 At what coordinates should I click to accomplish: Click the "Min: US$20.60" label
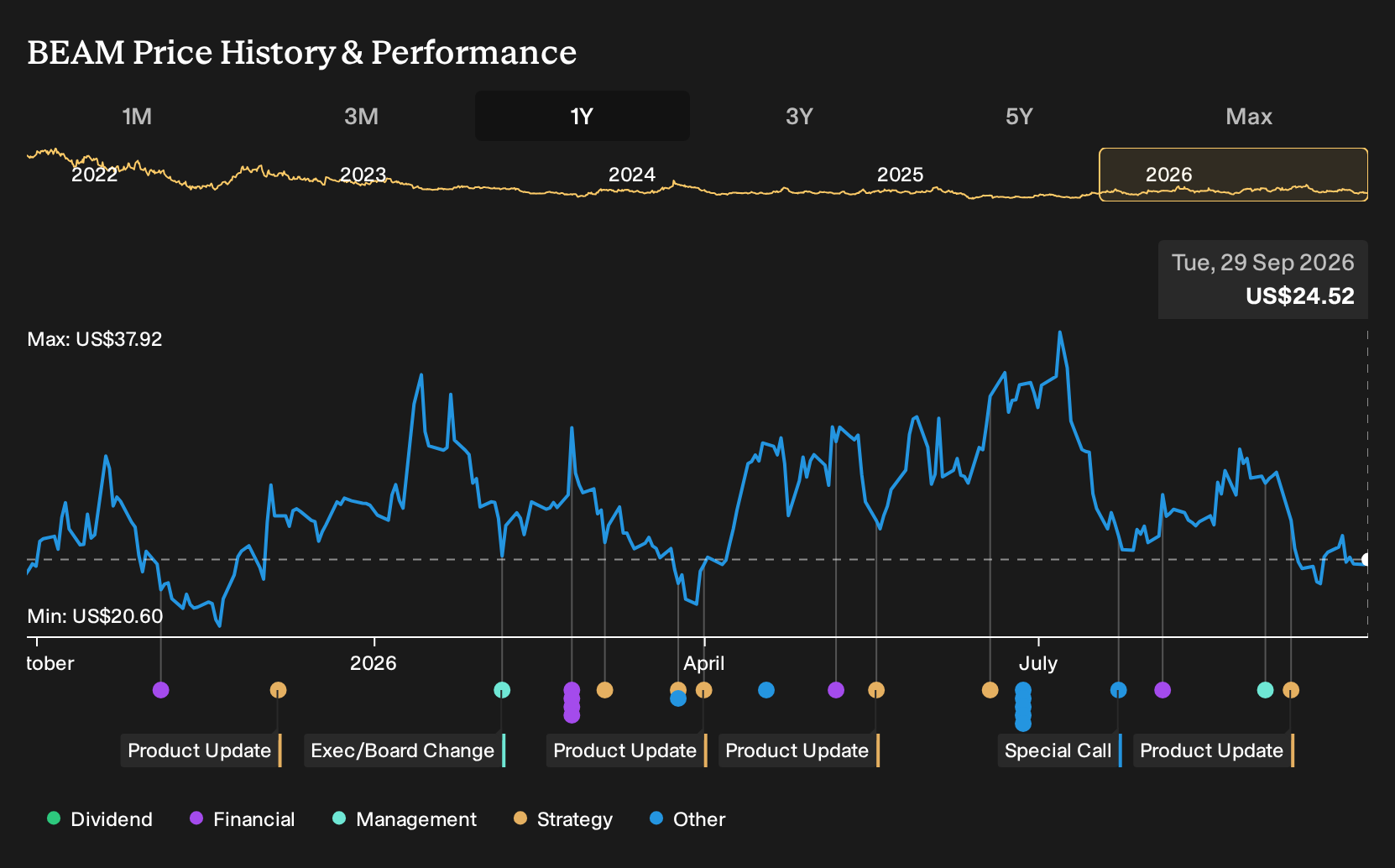(x=96, y=616)
